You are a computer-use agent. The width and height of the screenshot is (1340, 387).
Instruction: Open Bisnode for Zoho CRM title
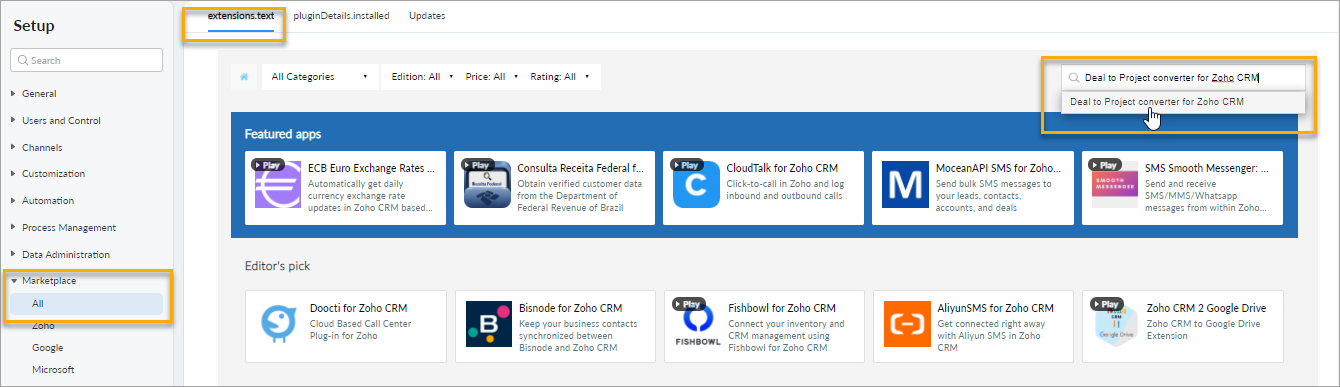[x=571, y=308]
